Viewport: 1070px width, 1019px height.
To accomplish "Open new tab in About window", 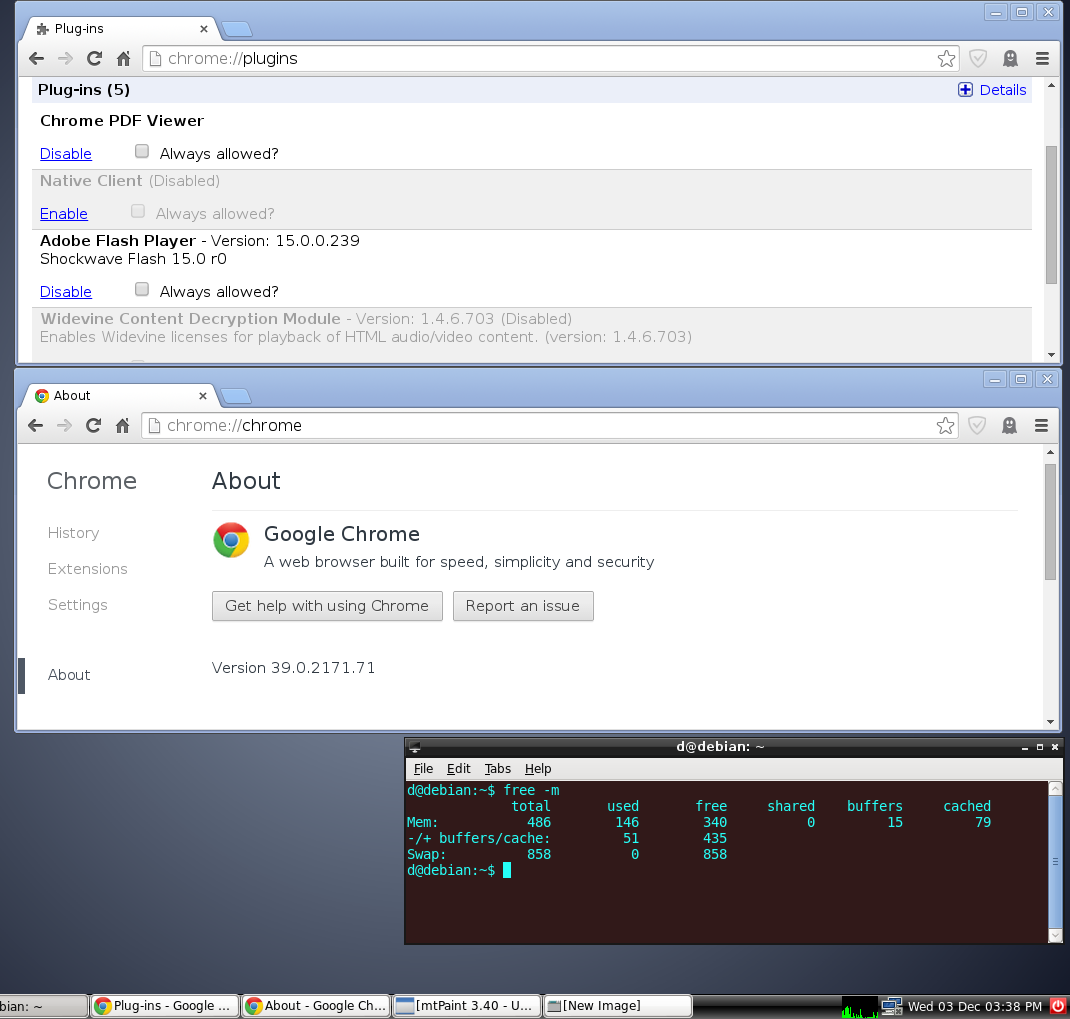I will coord(236,397).
